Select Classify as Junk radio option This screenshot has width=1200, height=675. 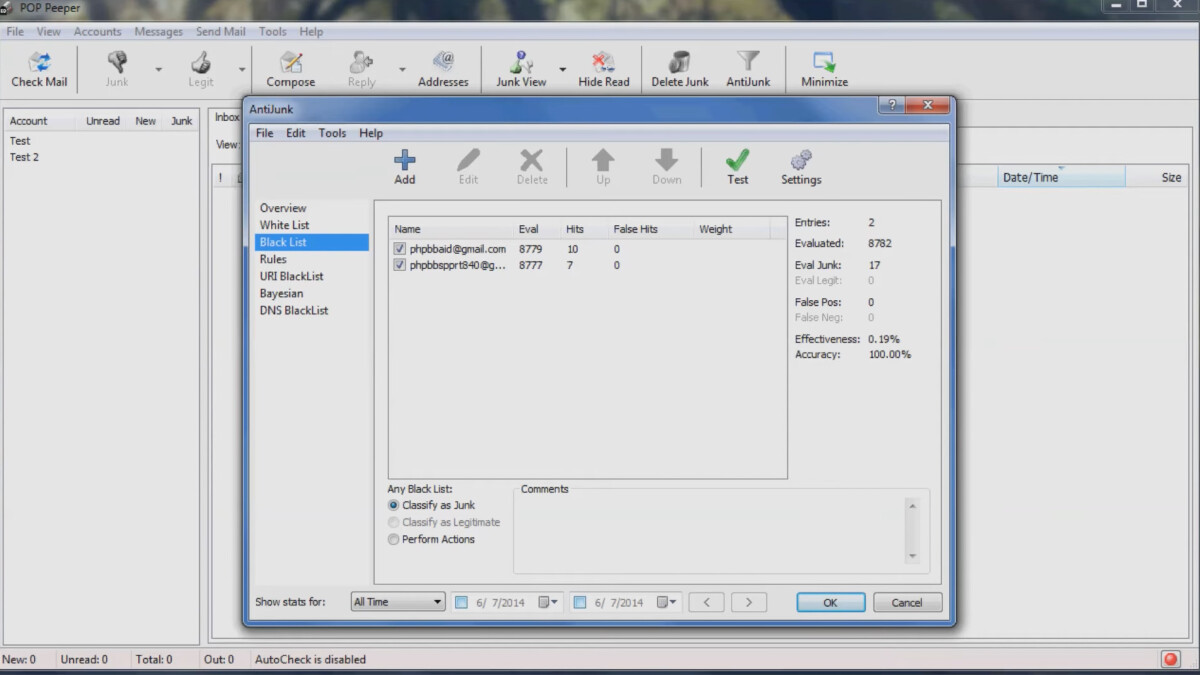[393, 505]
